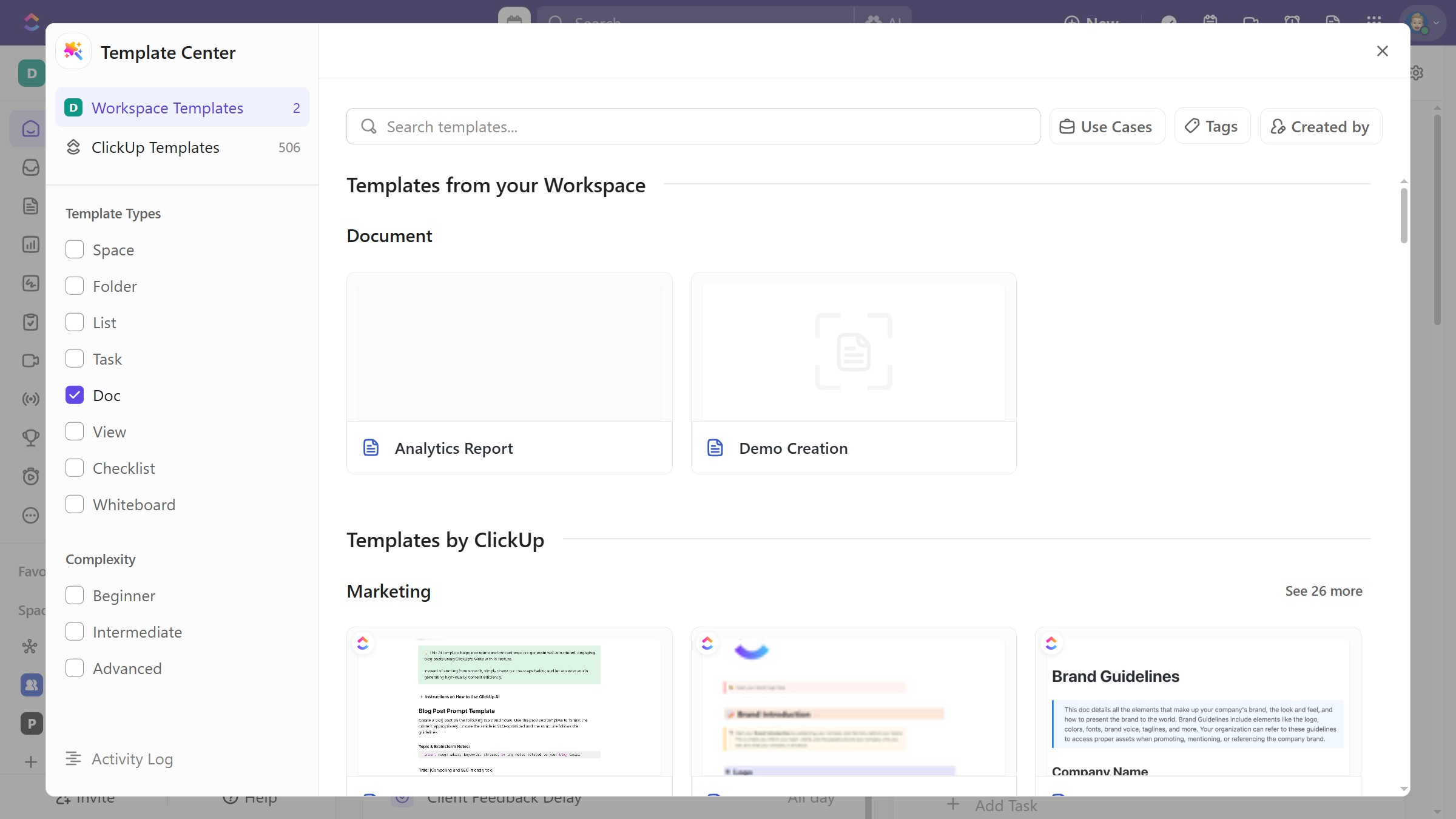Click the Template Center sparkle logo
This screenshot has width=1456, height=819.
[x=73, y=52]
